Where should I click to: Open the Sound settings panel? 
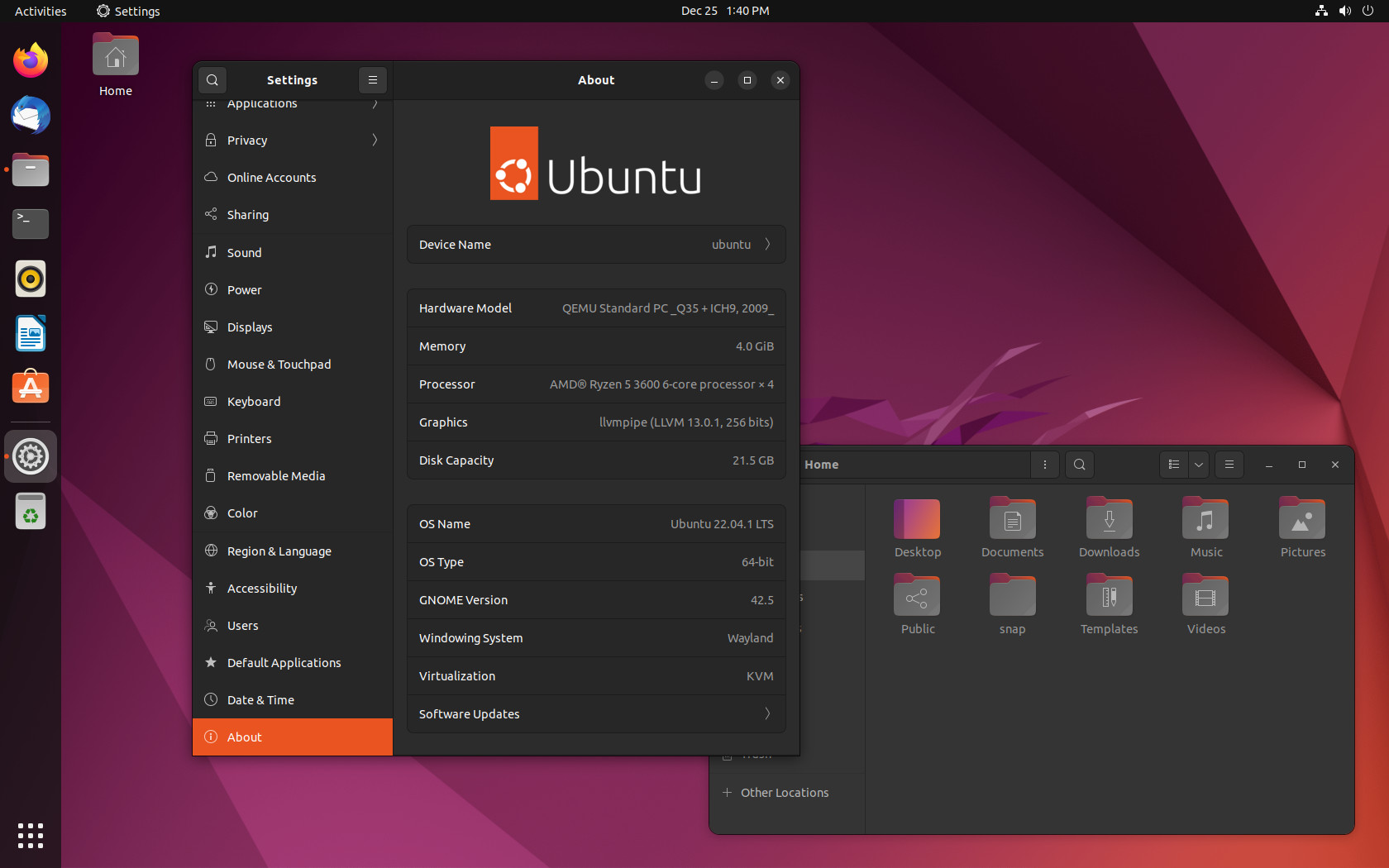point(293,253)
